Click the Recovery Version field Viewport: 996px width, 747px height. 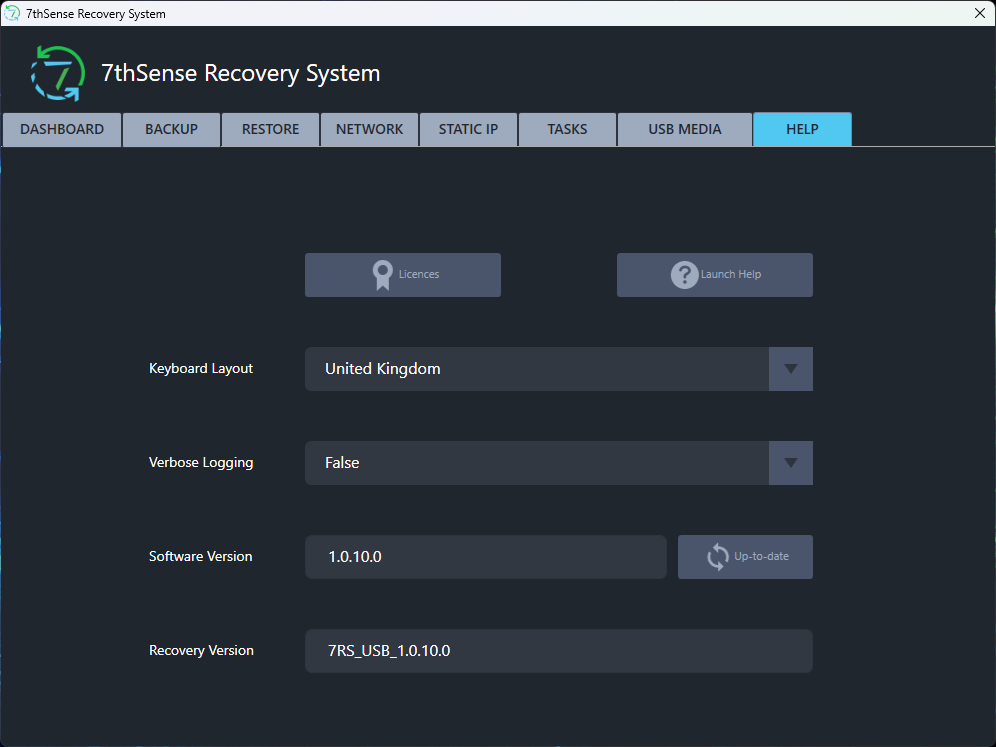coord(559,651)
